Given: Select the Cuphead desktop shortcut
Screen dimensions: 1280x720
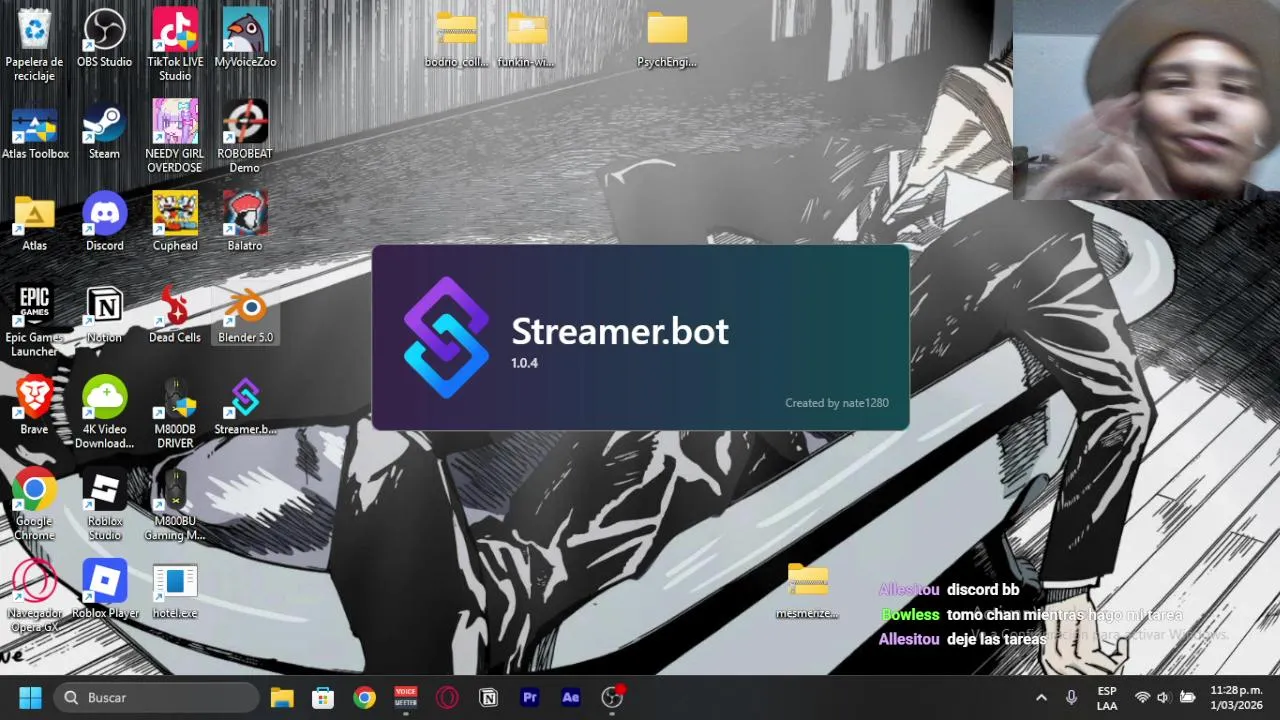Looking at the screenshot, I should click(175, 222).
